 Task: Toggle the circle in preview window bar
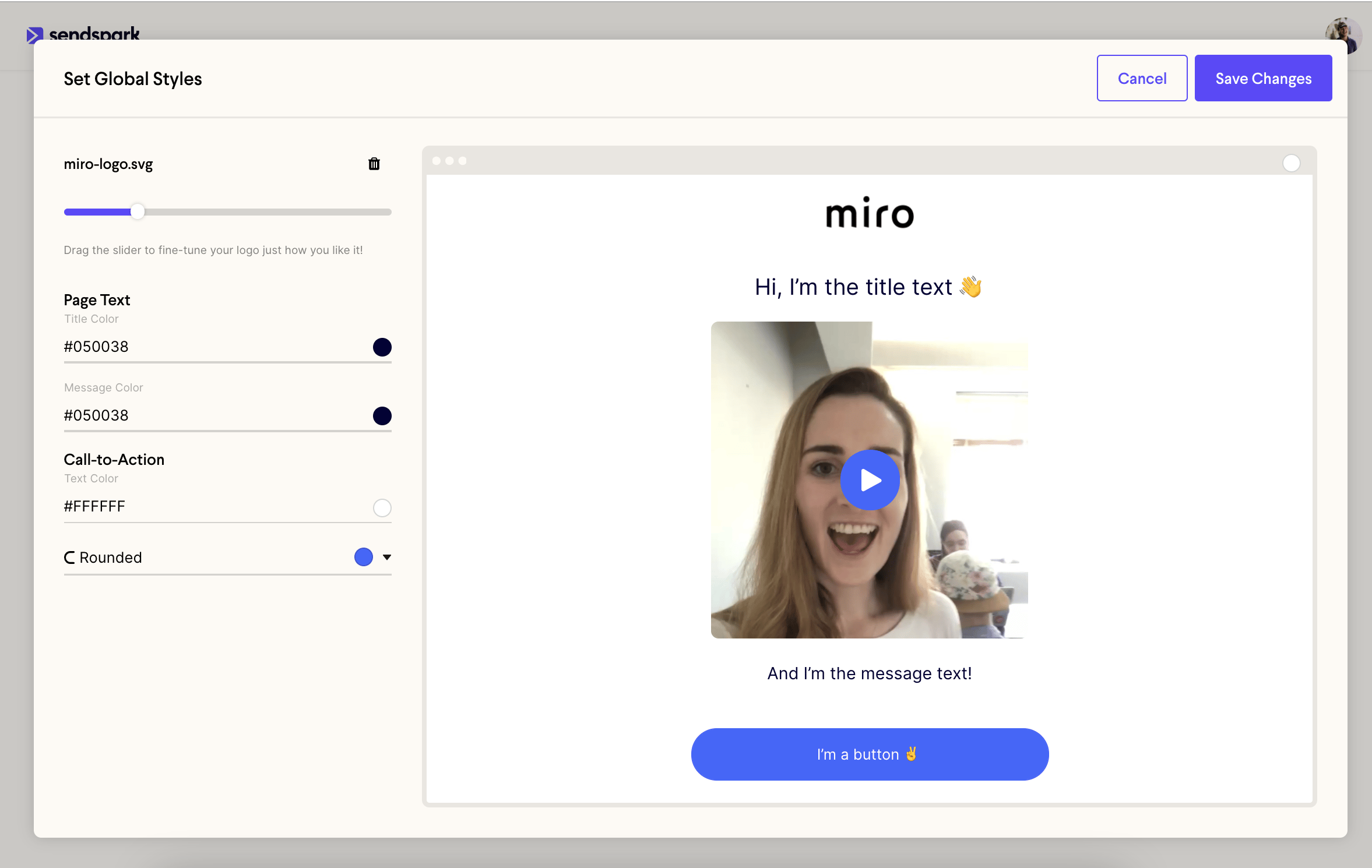pyautogui.click(x=1291, y=163)
